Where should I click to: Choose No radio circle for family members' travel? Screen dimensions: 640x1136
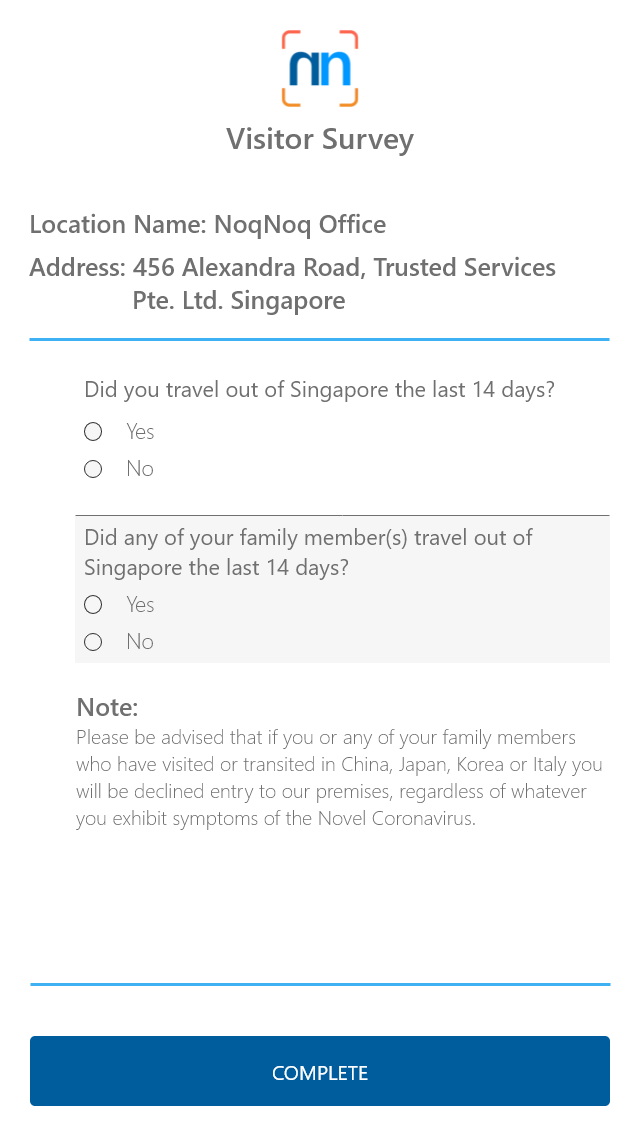(93, 642)
